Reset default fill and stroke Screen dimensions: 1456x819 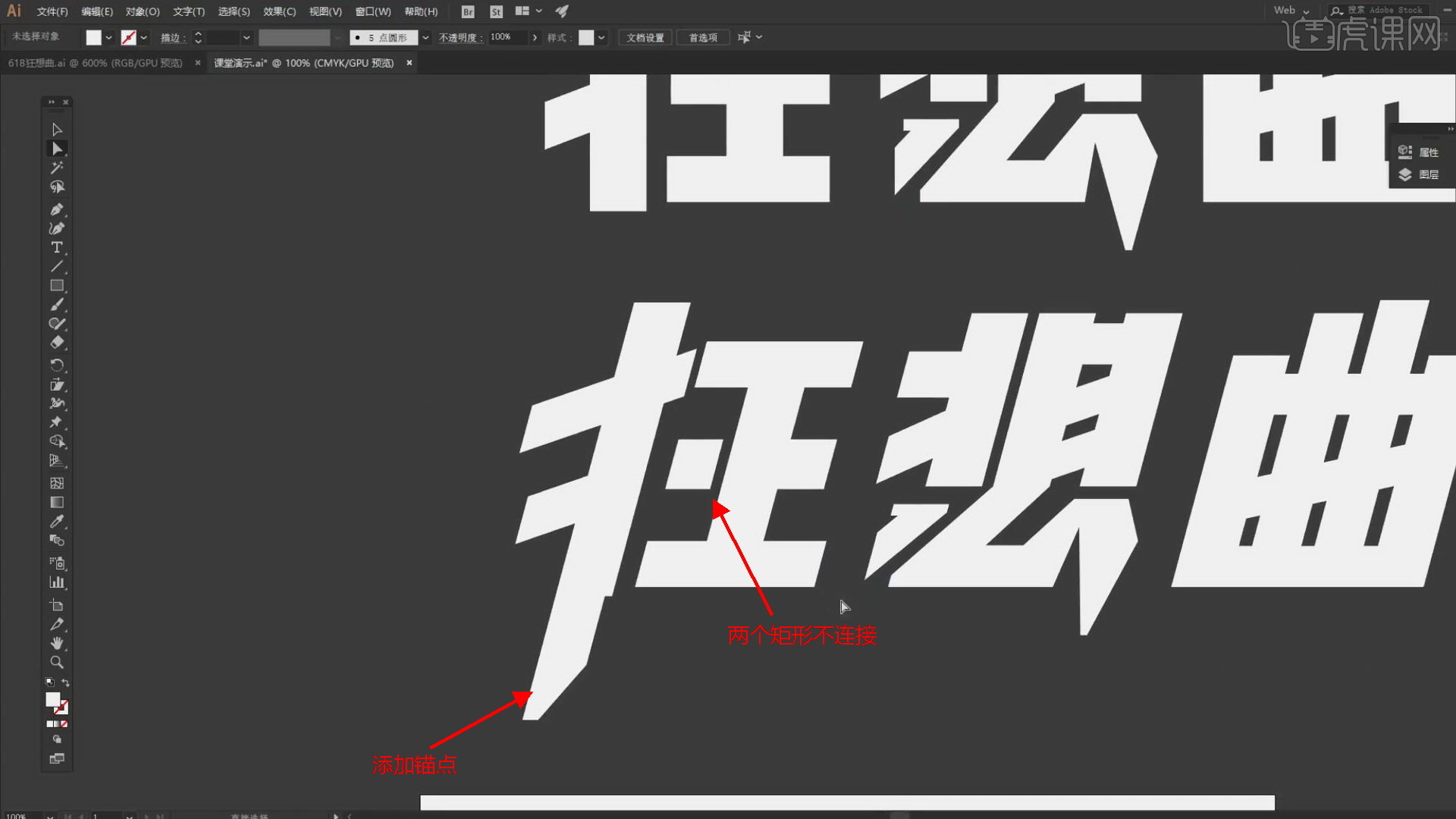pyautogui.click(x=50, y=682)
